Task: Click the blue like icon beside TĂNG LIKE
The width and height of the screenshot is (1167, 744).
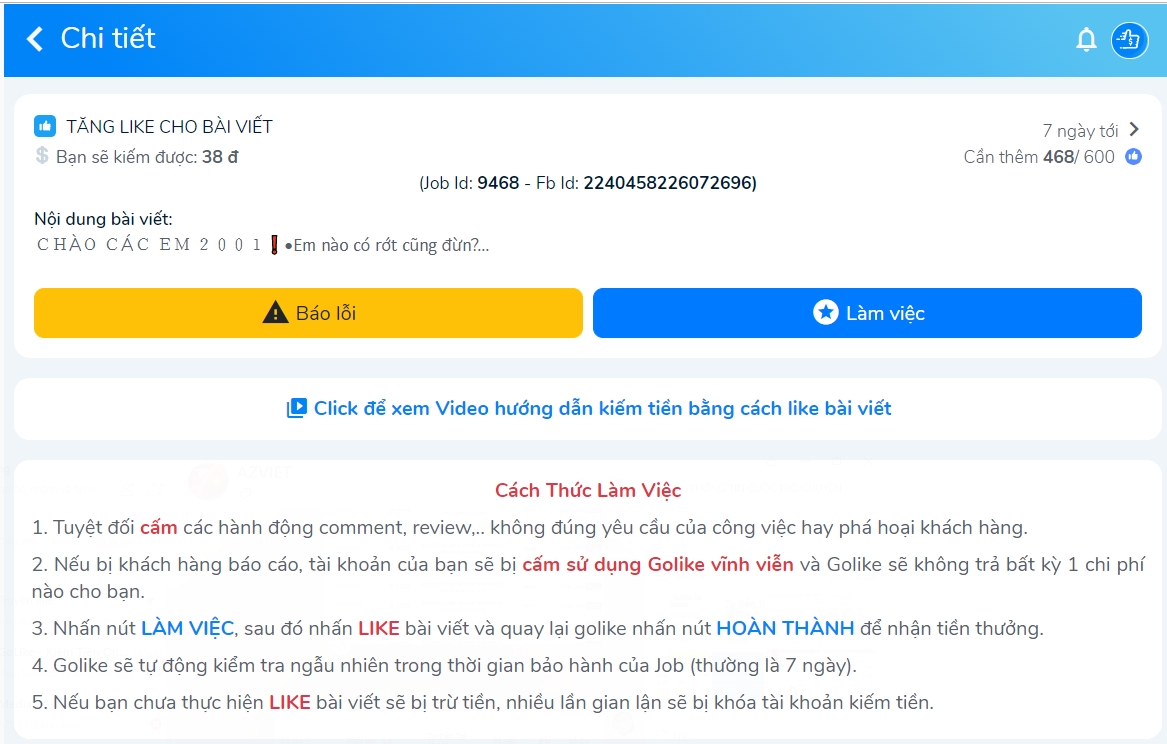Action: pos(45,126)
